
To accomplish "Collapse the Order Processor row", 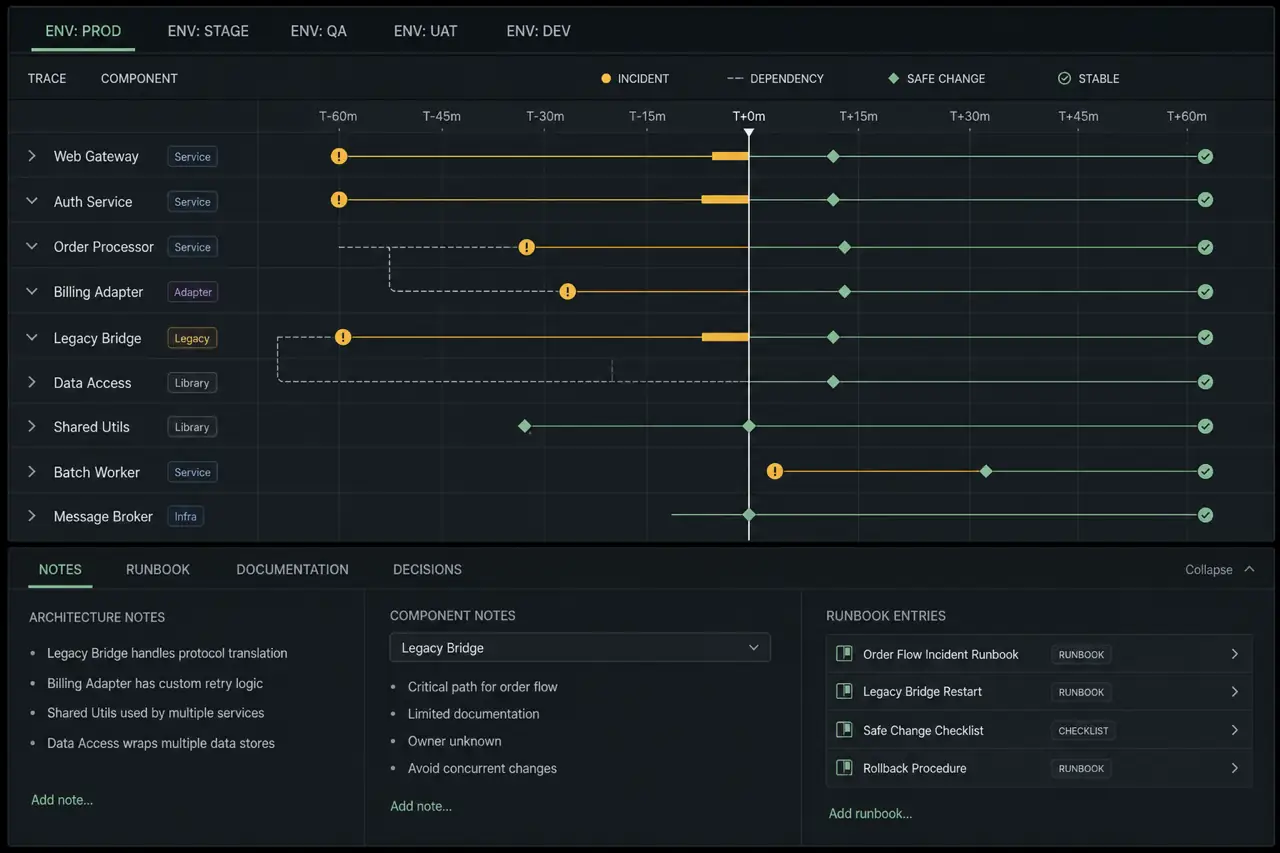I will tap(32, 246).
